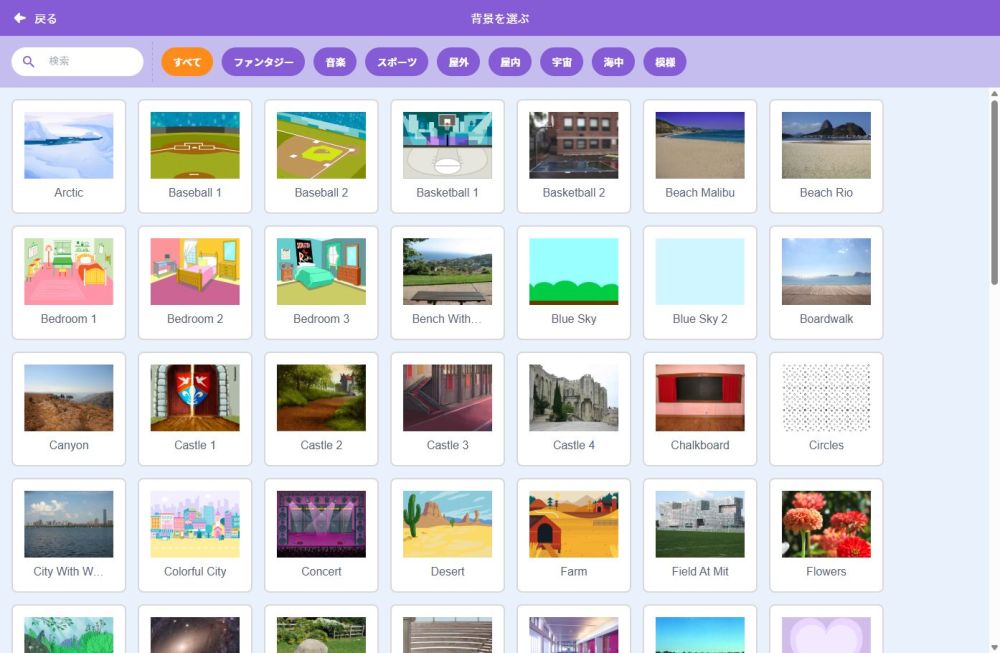Select the 音楽 category filter
The image size is (1000, 653).
coord(335,62)
